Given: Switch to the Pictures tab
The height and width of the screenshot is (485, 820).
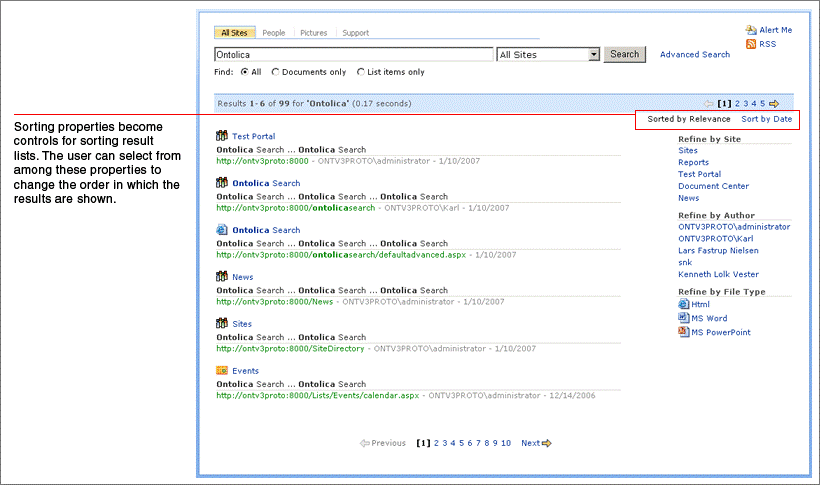Looking at the screenshot, I should (313, 32).
